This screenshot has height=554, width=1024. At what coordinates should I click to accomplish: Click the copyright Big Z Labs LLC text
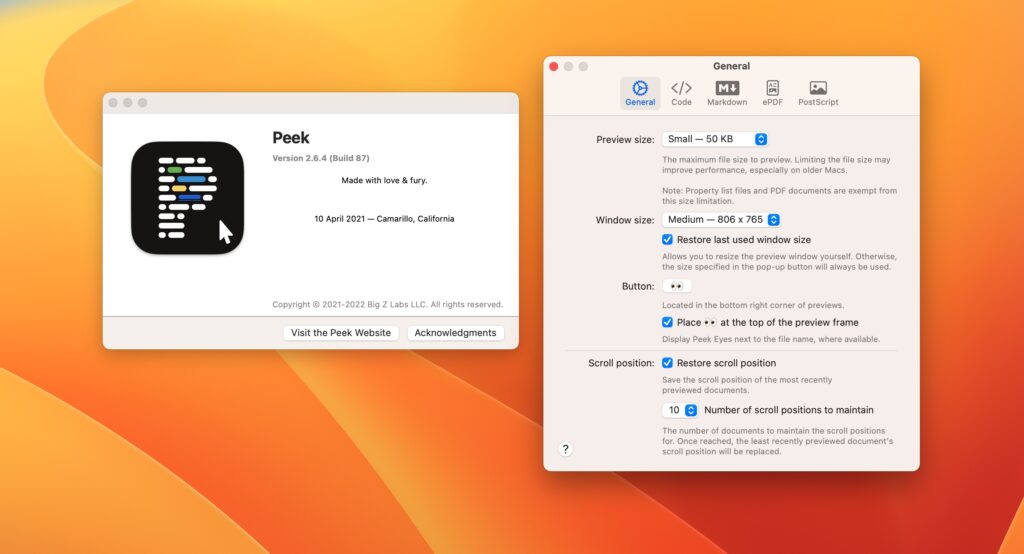(388, 304)
